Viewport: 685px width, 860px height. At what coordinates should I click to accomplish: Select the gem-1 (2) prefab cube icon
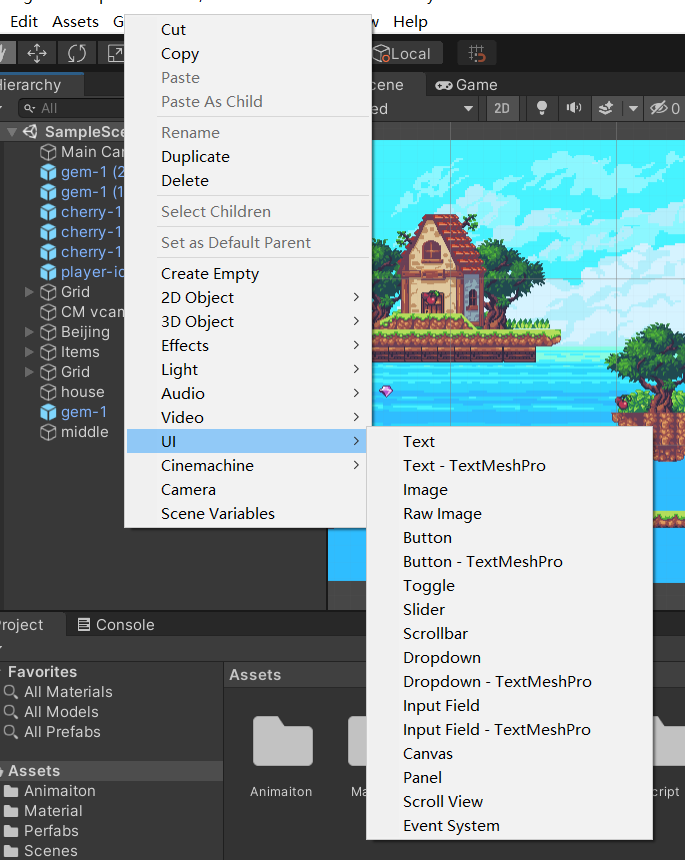coord(48,172)
